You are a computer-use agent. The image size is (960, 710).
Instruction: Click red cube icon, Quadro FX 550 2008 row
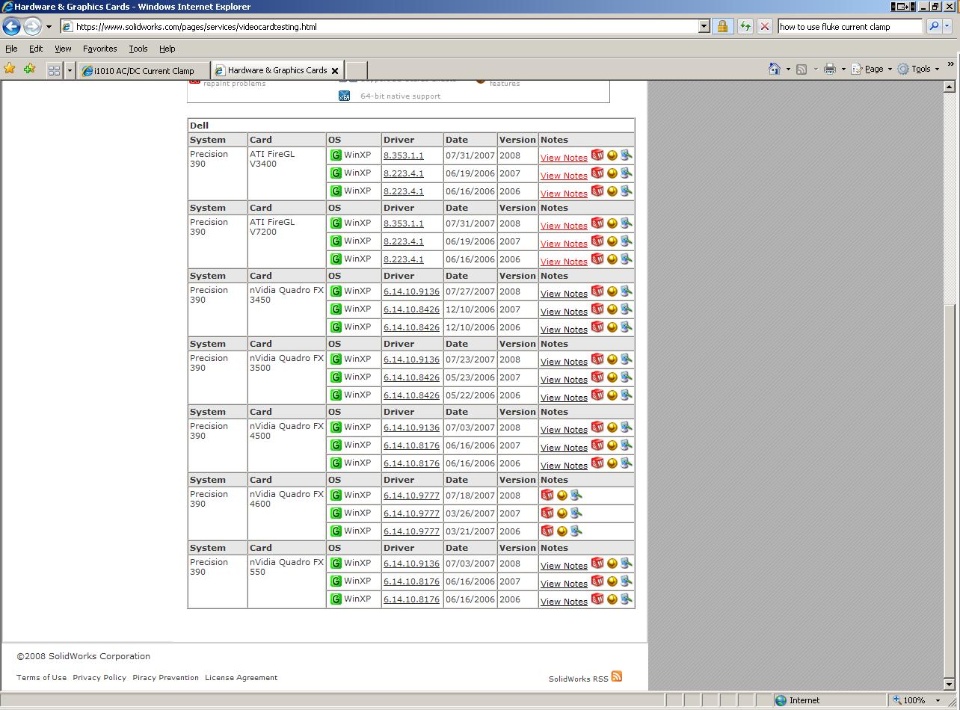(597, 563)
